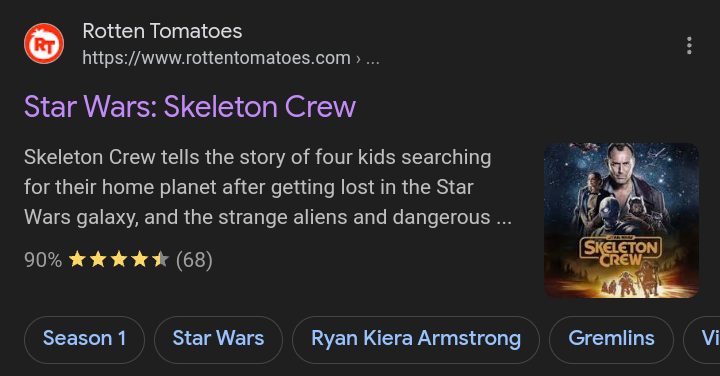
Task: Choose the Gremlins chip
Action: (611, 339)
